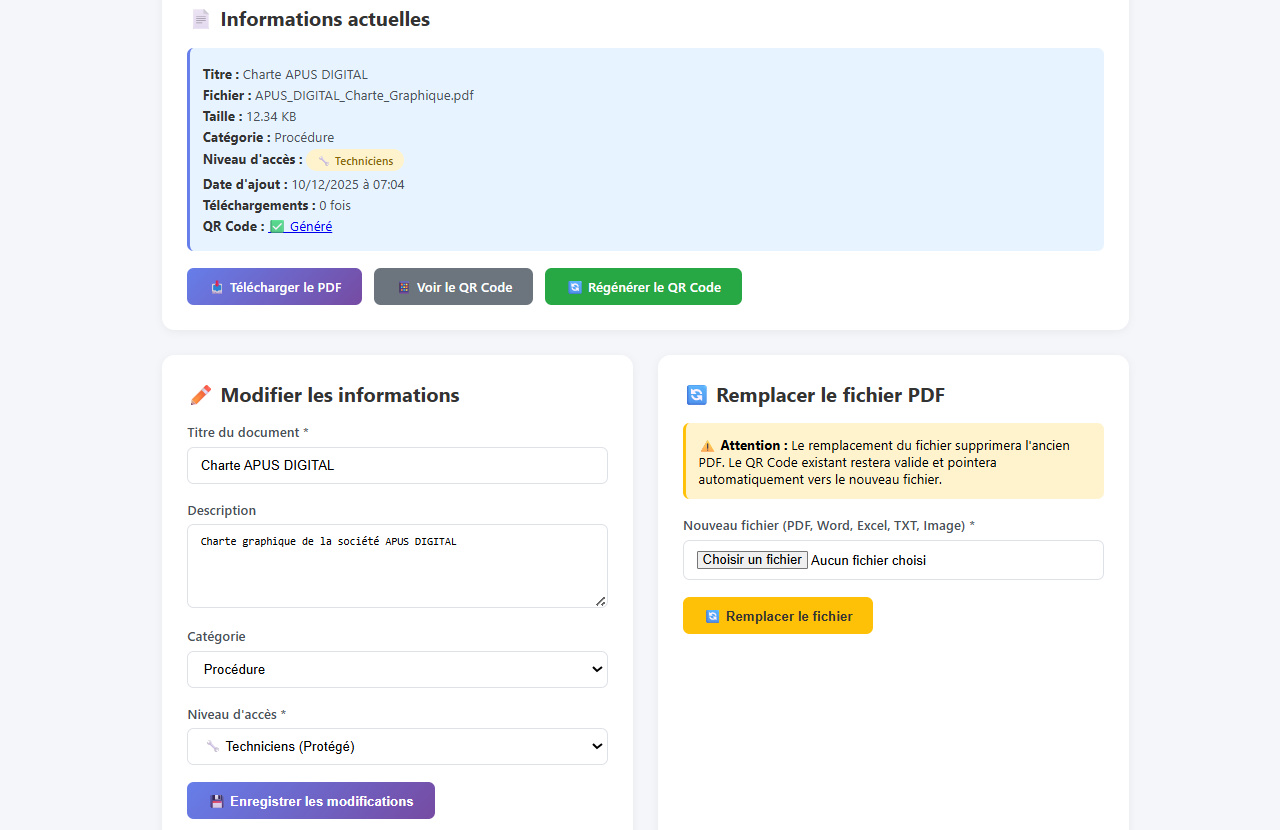Save changes with Enregistrer les modifications
This screenshot has height=830, width=1280.
(x=311, y=801)
